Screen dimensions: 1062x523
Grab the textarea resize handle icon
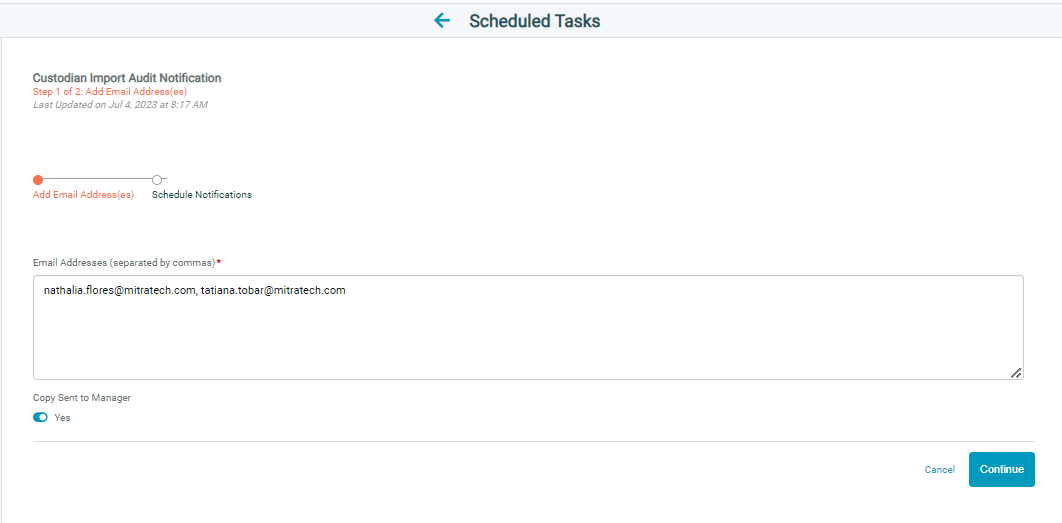pyautogui.click(x=1015, y=372)
